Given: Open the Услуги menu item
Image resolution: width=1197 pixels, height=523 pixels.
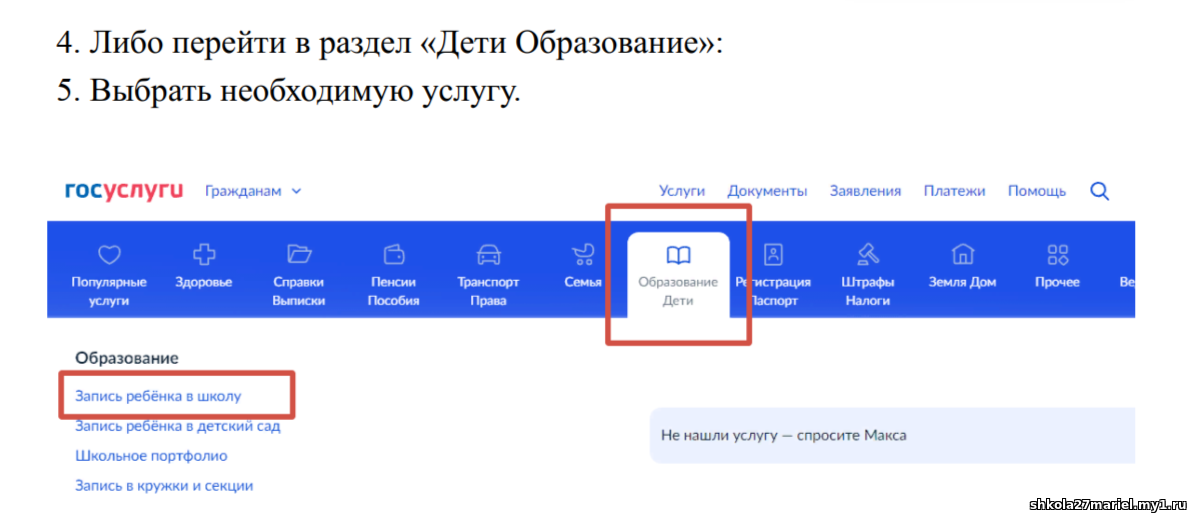Looking at the screenshot, I should pyautogui.click(x=682, y=191).
